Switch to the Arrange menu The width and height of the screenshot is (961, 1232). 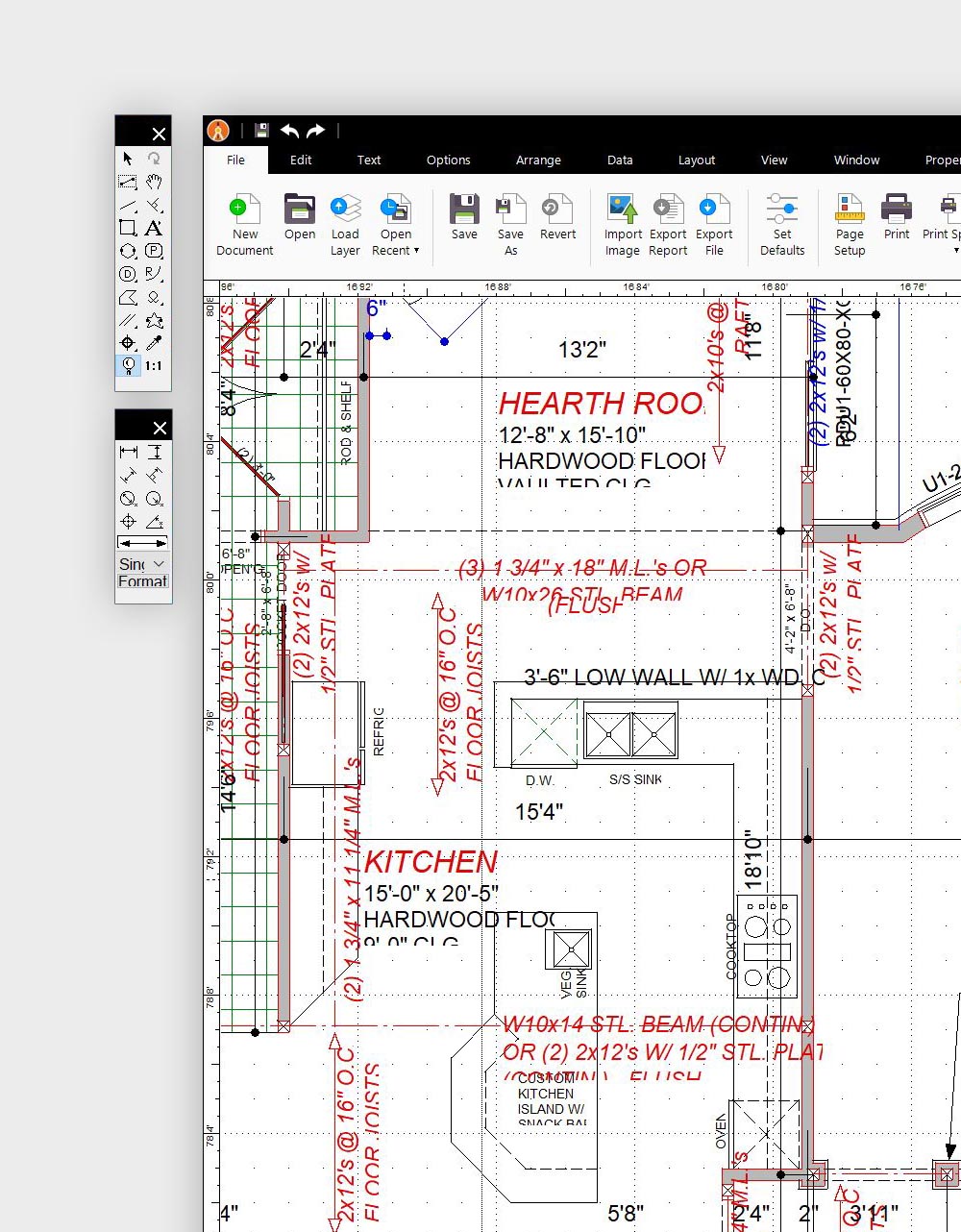tap(538, 160)
